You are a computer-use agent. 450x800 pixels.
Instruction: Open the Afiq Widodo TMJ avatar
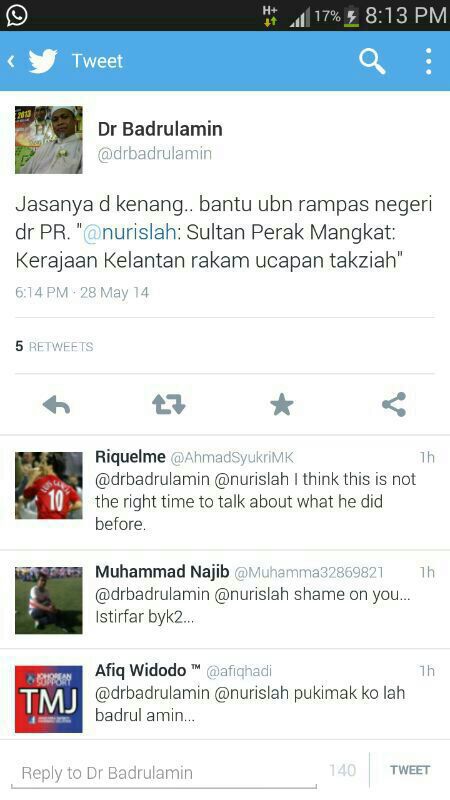tap(48, 699)
